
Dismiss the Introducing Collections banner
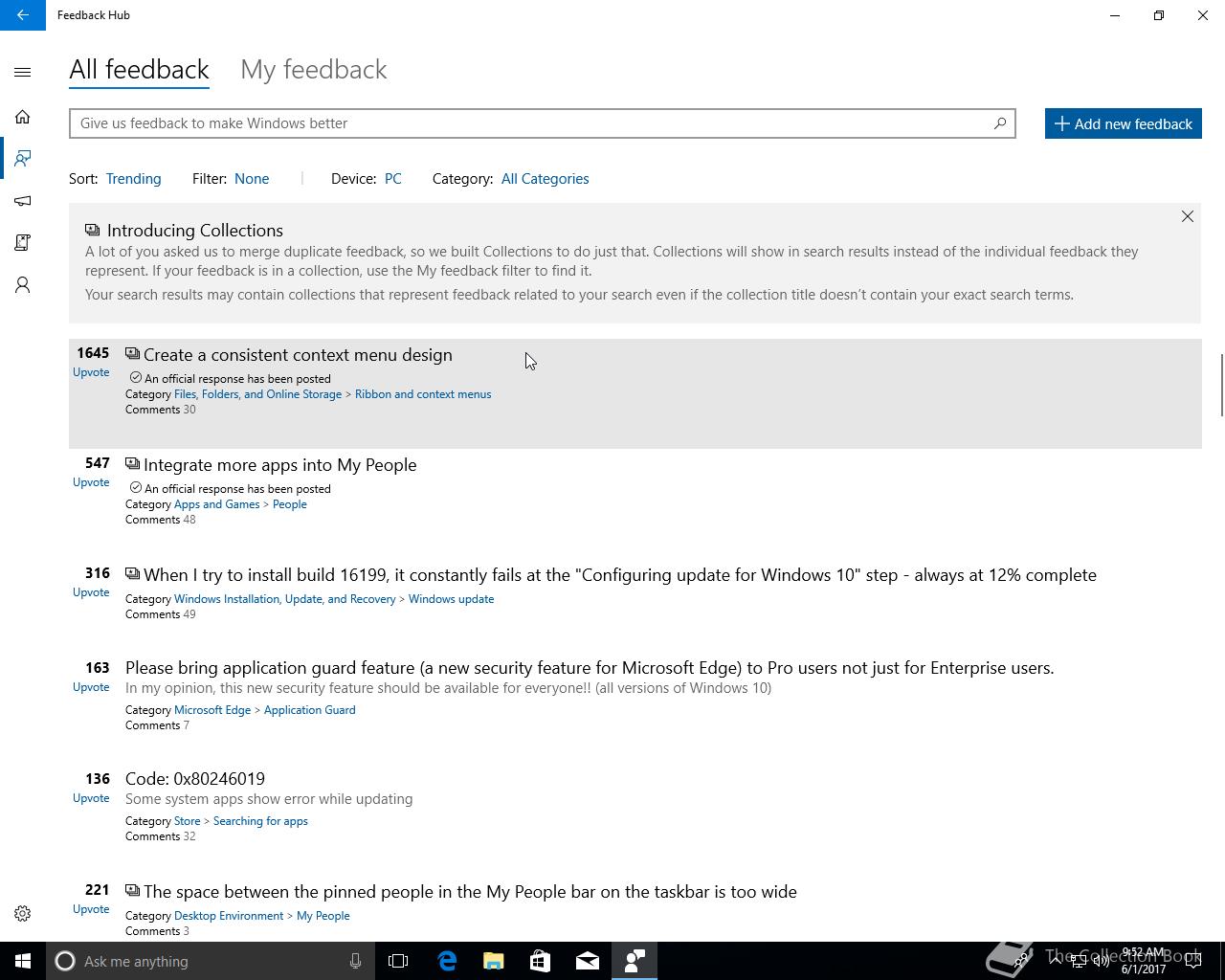pos(1188,217)
